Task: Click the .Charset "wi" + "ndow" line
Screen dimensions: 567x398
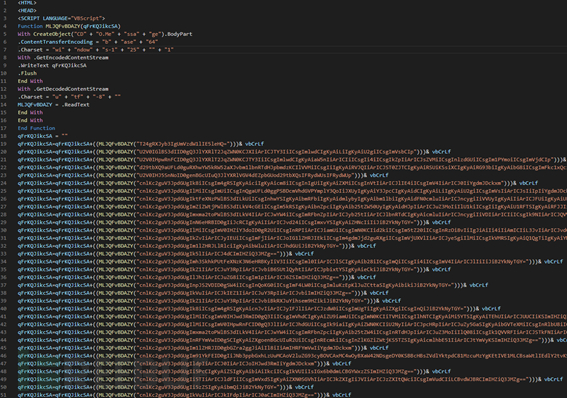Action: tap(96, 50)
